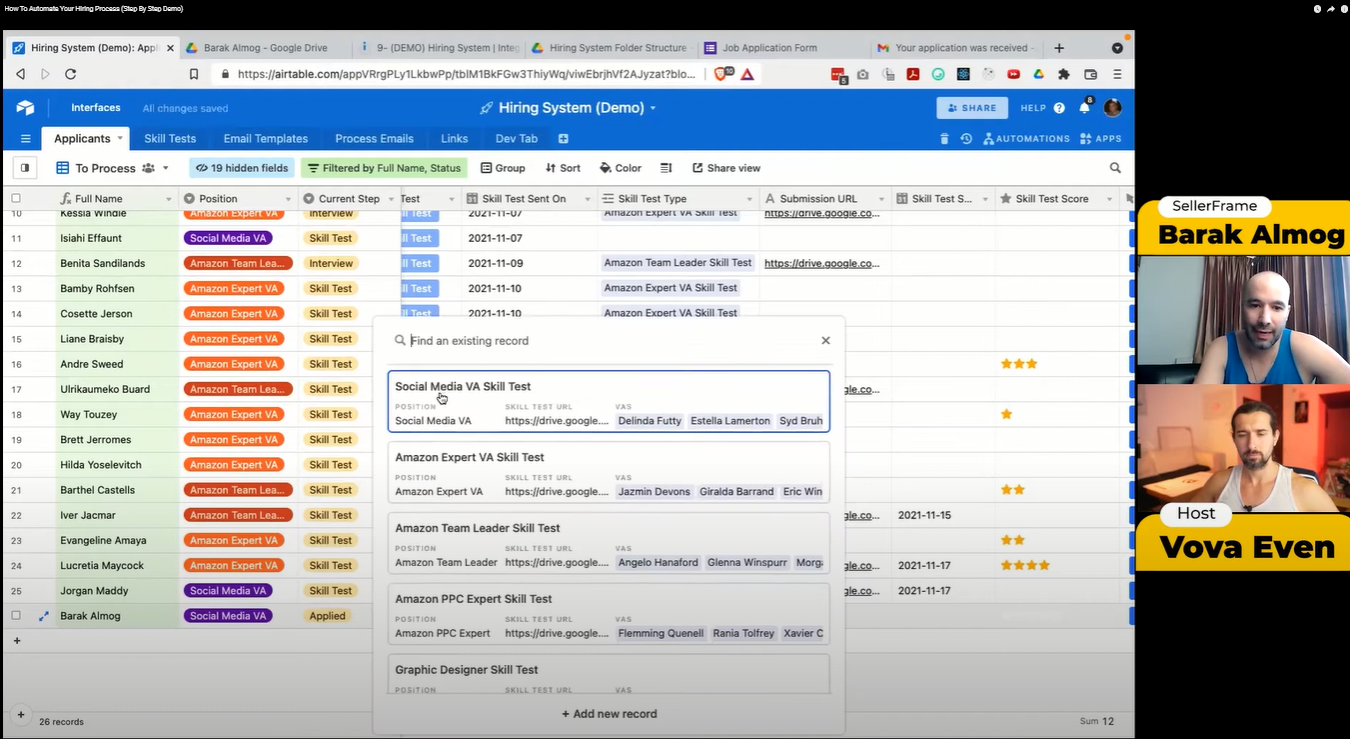Switch to the Process Emails table tab
This screenshot has height=739, width=1350.
[374, 139]
